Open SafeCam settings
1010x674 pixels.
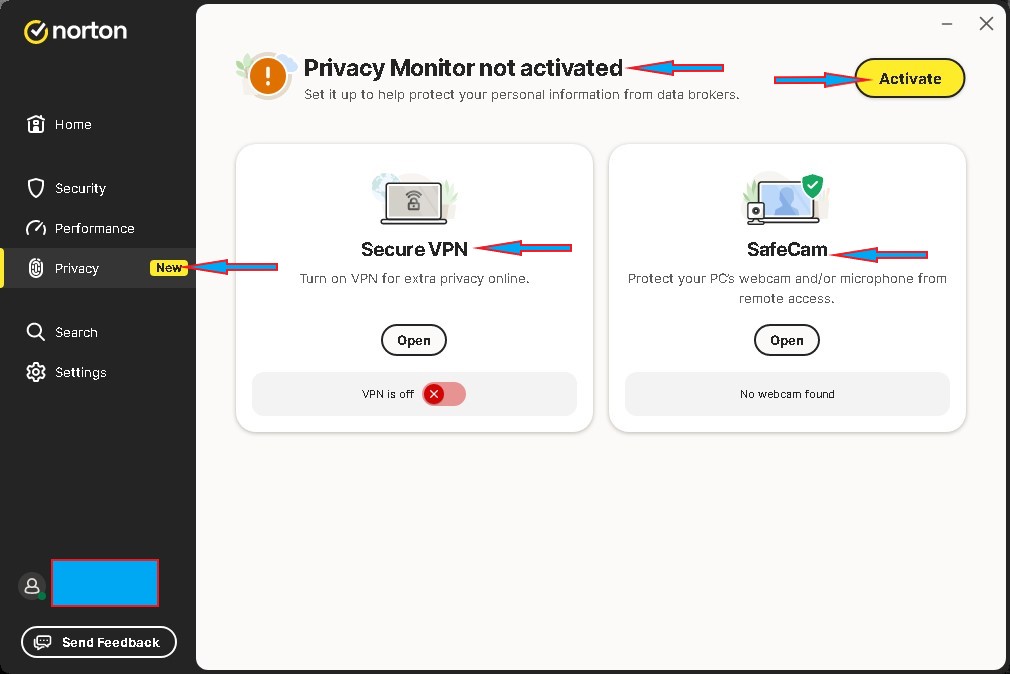[786, 340]
